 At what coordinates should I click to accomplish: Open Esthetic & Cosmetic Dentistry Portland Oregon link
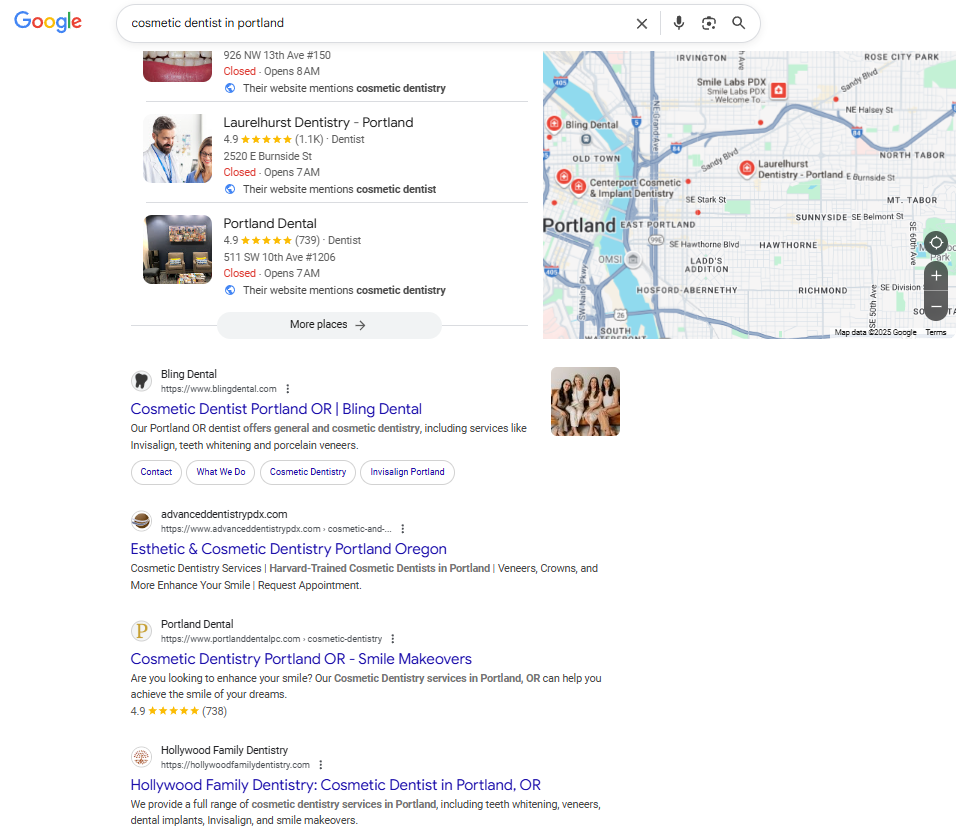pyautogui.click(x=289, y=549)
